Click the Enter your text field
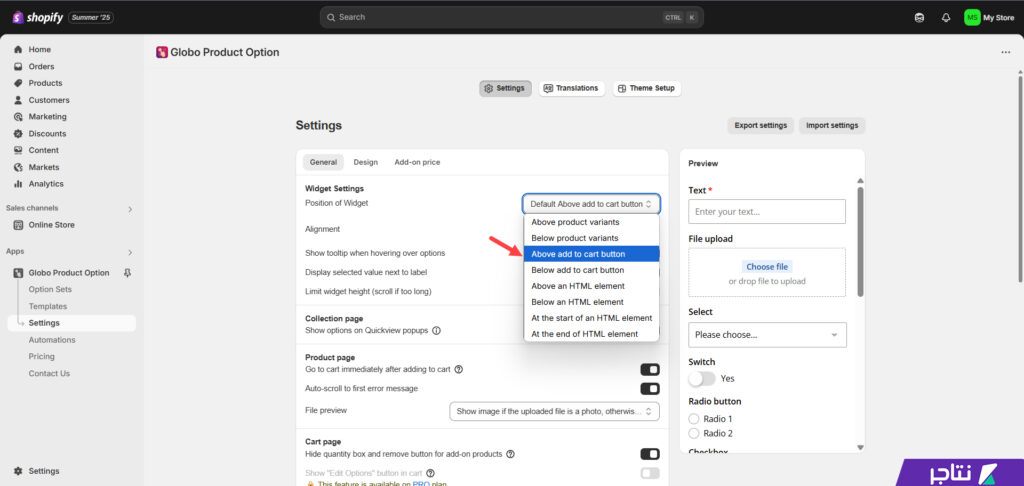The height and width of the screenshot is (486, 1024). click(x=767, y=212)
